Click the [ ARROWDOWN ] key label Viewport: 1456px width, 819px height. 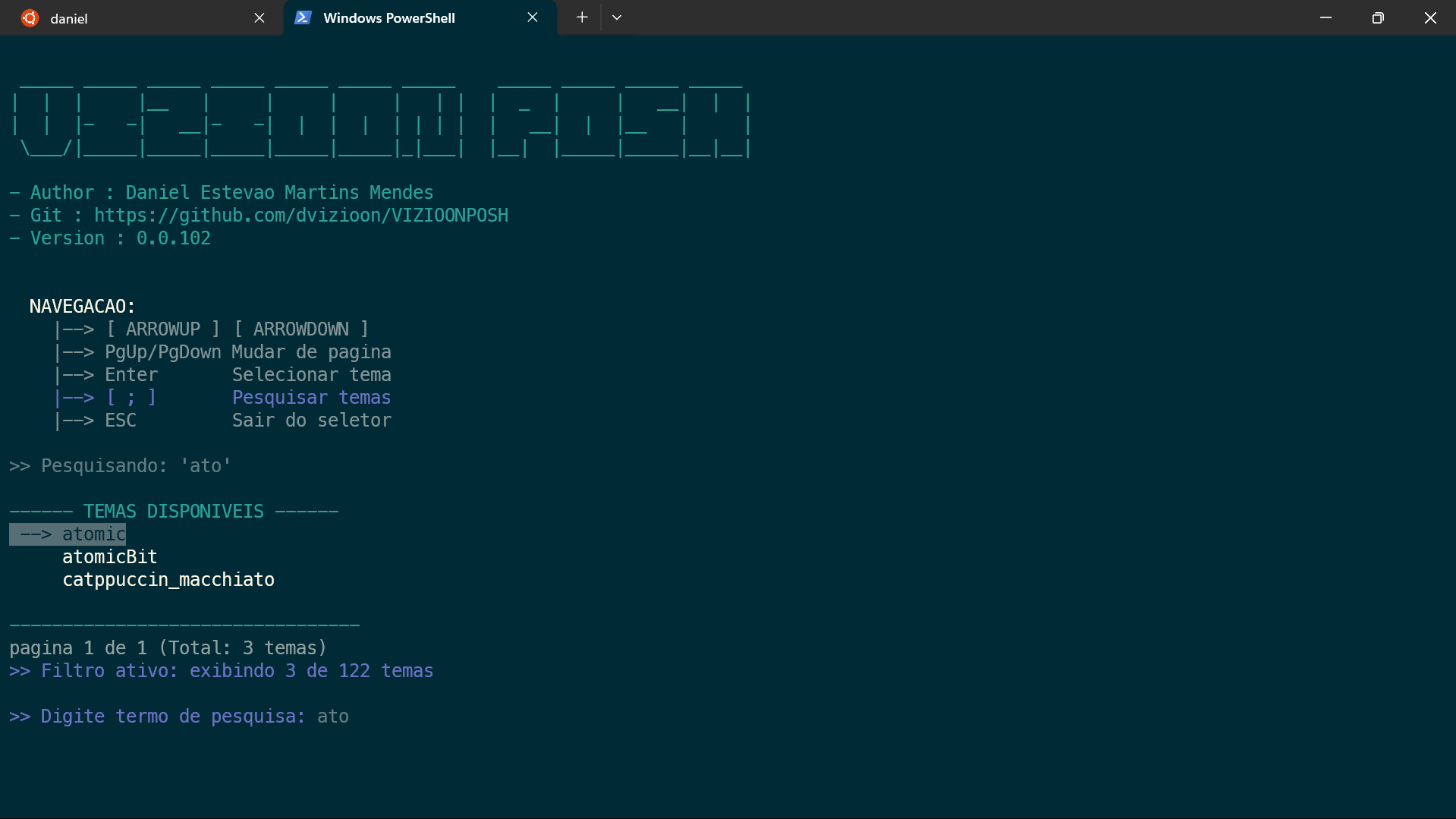click(x=301, y=329)
